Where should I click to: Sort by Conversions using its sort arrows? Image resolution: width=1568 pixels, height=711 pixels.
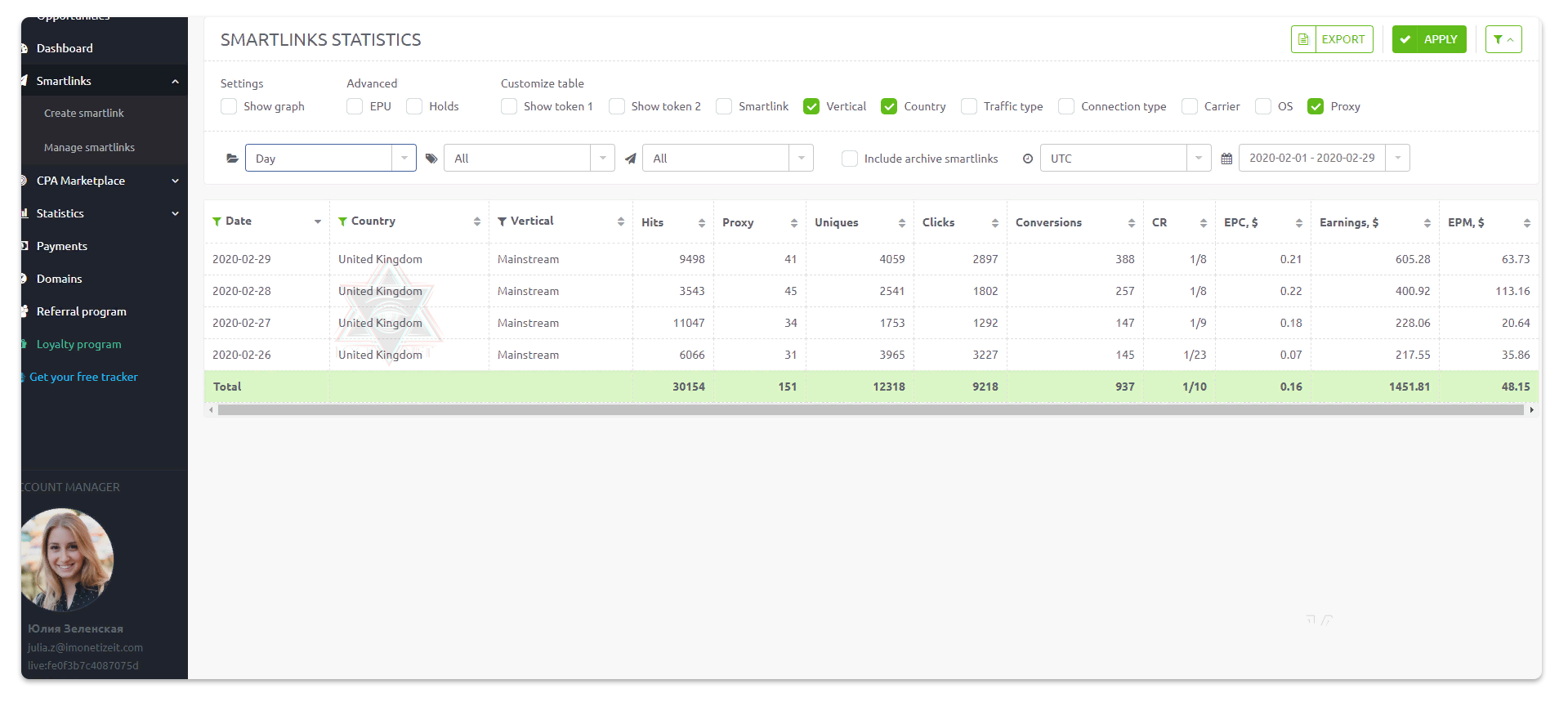click(1132, 223)
